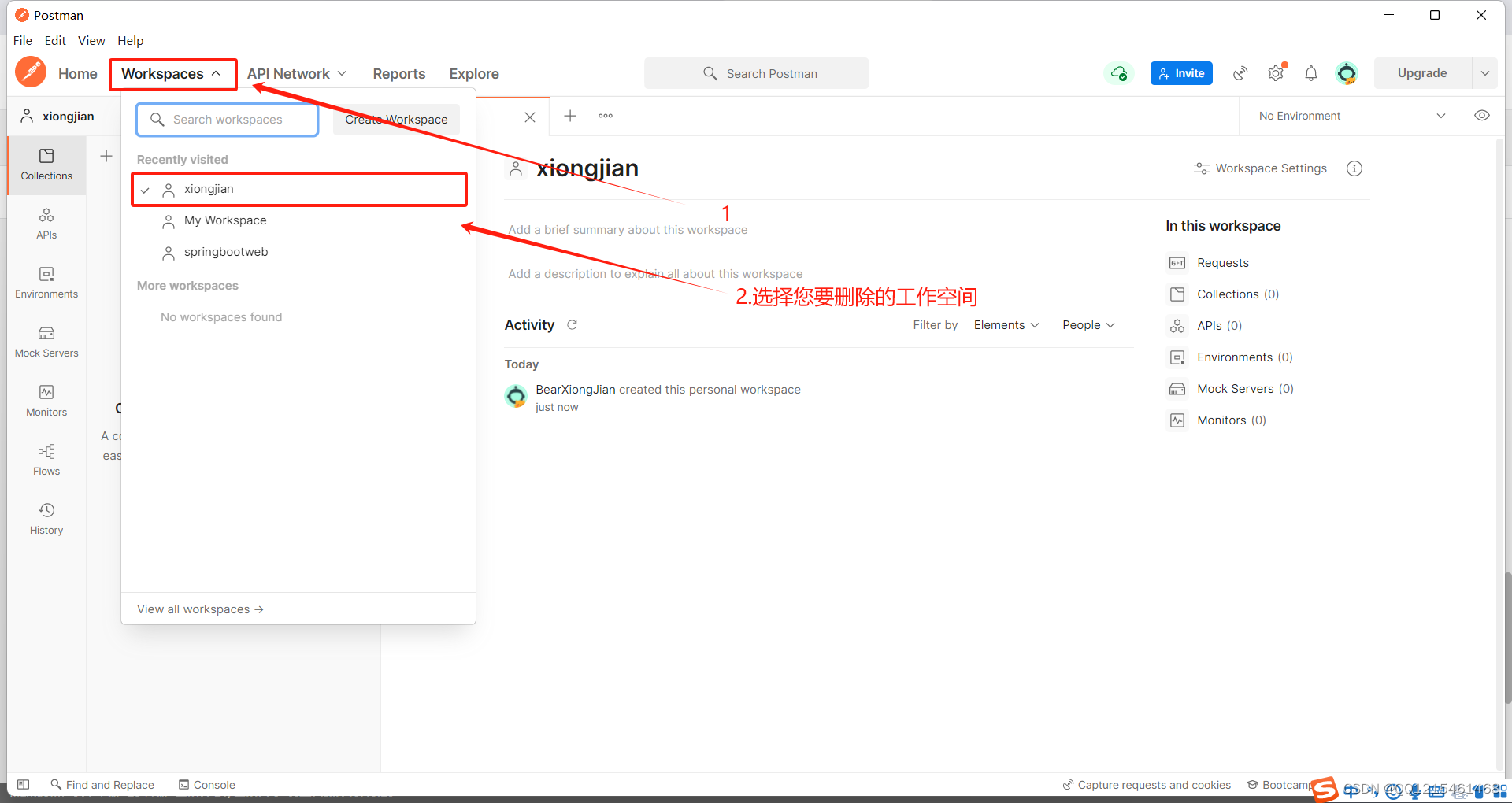Open the Environments sidebar panel
Viewport: 1512px width, 803px height.
(x=46, y=283)
